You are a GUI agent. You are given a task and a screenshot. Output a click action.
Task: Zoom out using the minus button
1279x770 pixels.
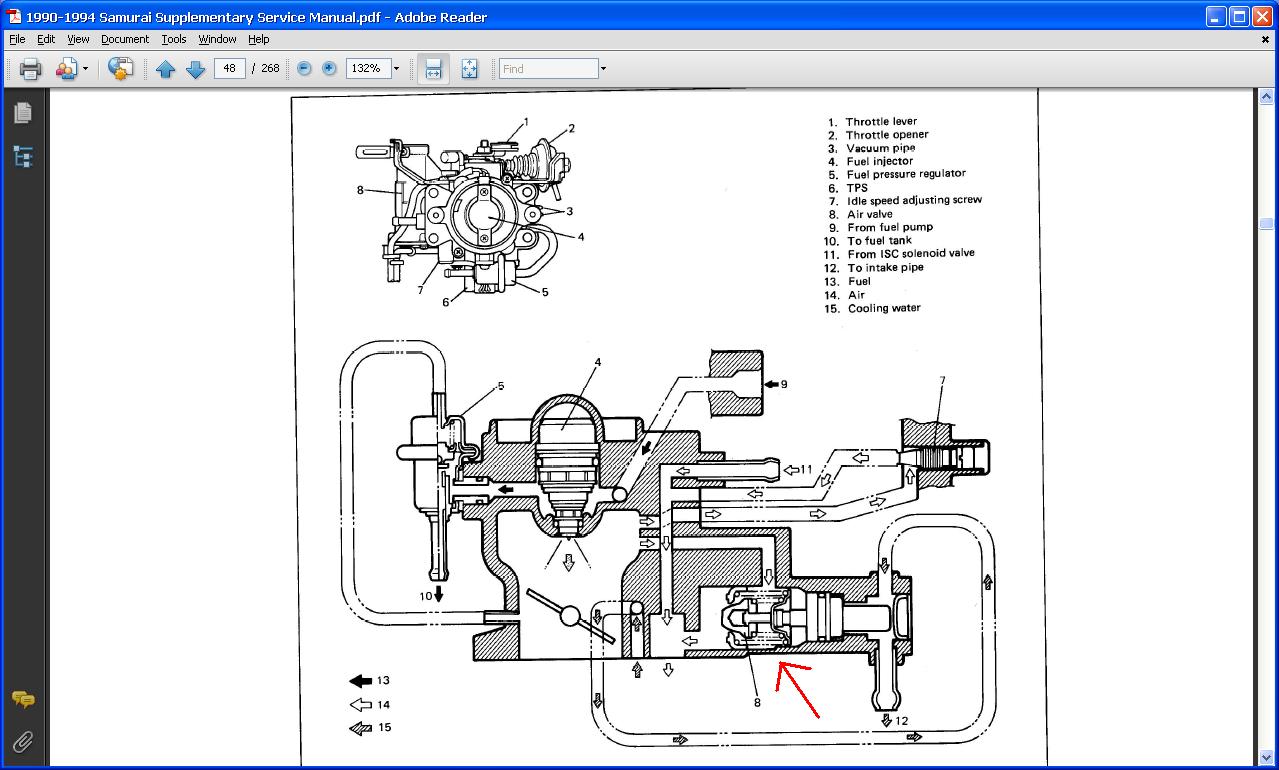coord(304,69)
